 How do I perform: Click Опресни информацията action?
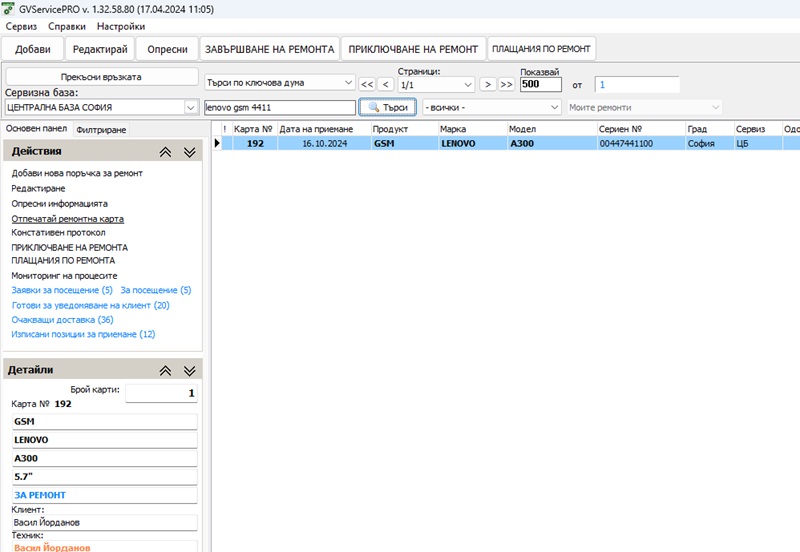tap(60, 204)
